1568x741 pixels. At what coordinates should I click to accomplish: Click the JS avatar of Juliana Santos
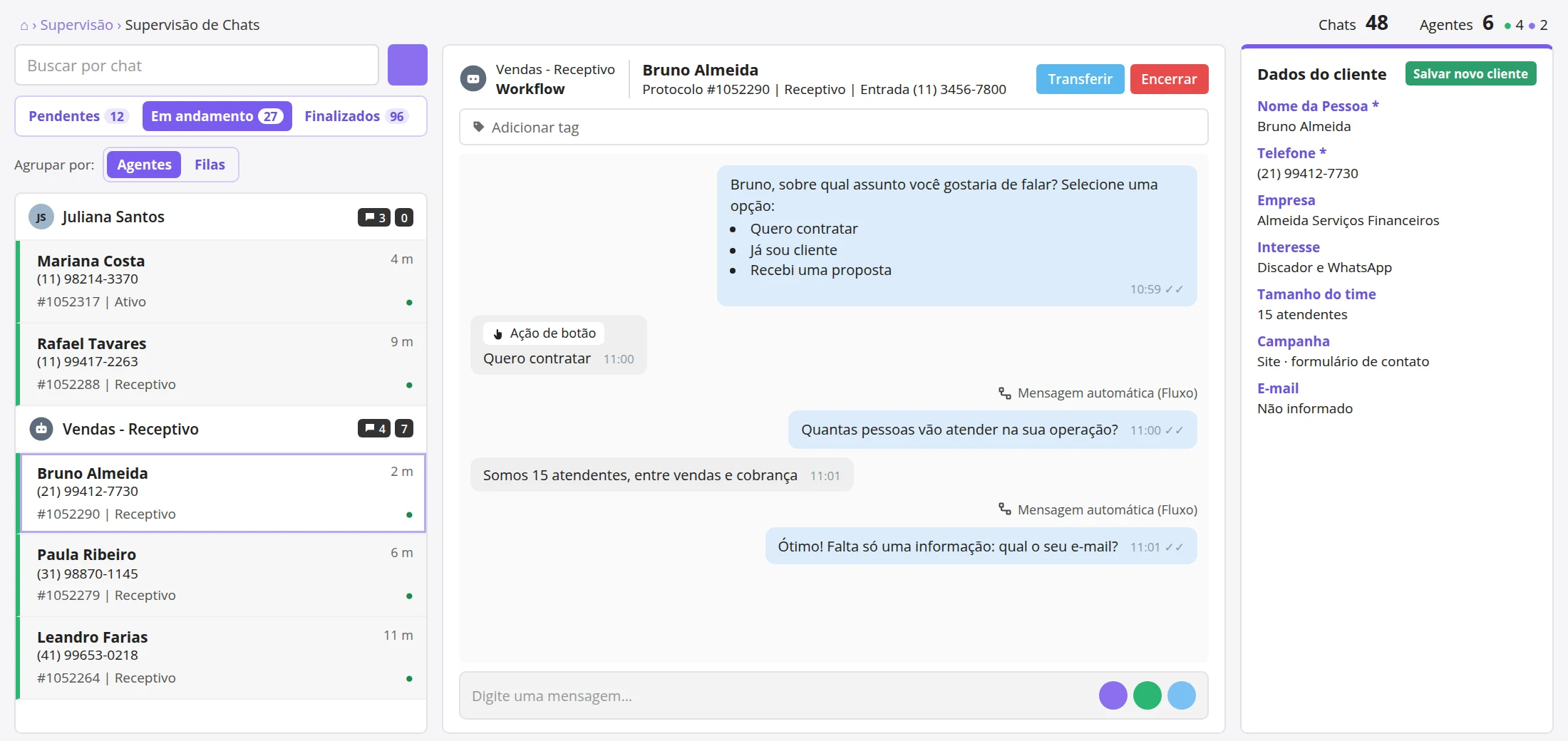pyautogui.click(x=41, y=217)
